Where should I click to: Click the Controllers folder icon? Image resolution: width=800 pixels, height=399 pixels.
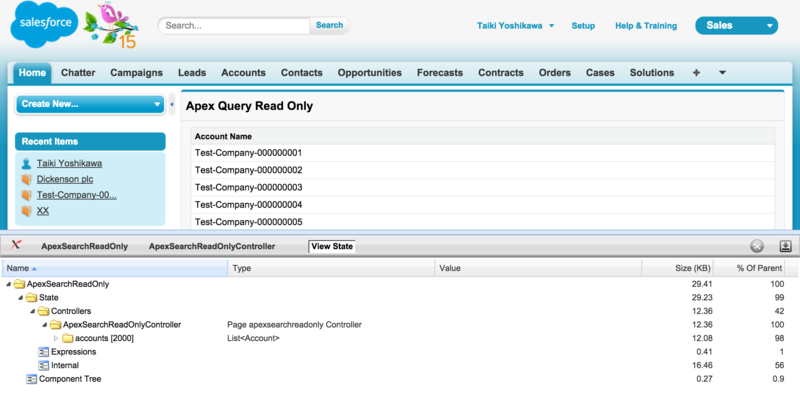(44, 311)
